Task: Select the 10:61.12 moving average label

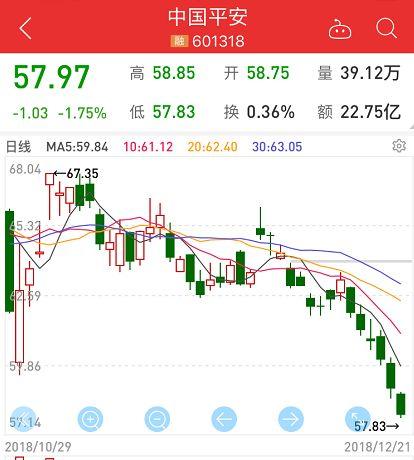Action: click(x=148, y=147)
